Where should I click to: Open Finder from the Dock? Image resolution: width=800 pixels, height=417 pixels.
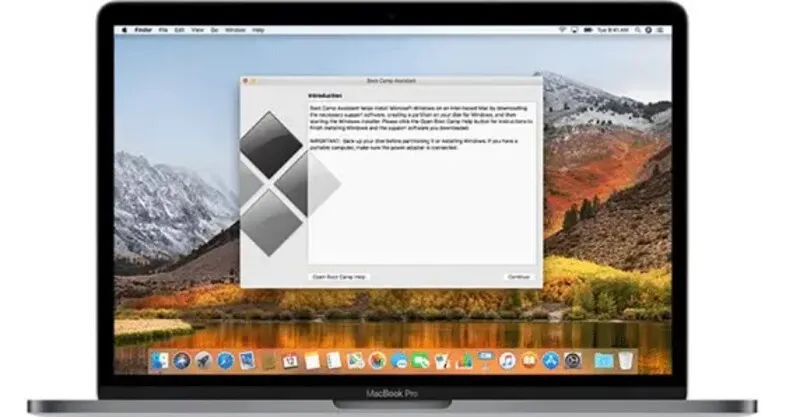160,361
